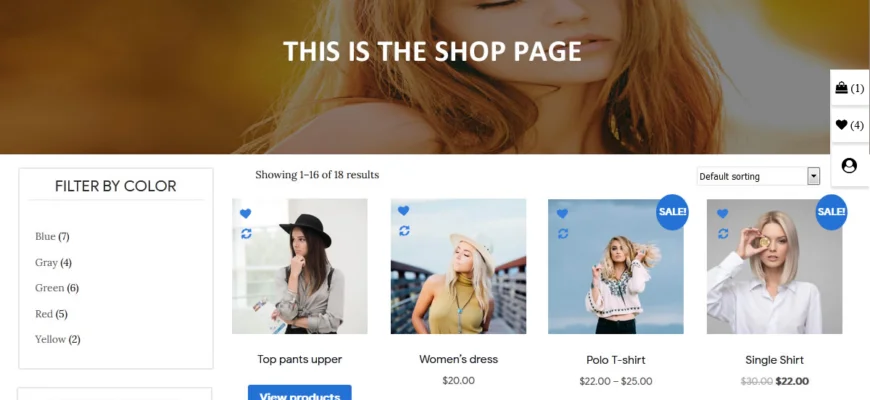The image size is (870, 400).
Task: Click compare icon on Single Shirt
Action: [723, 234]
